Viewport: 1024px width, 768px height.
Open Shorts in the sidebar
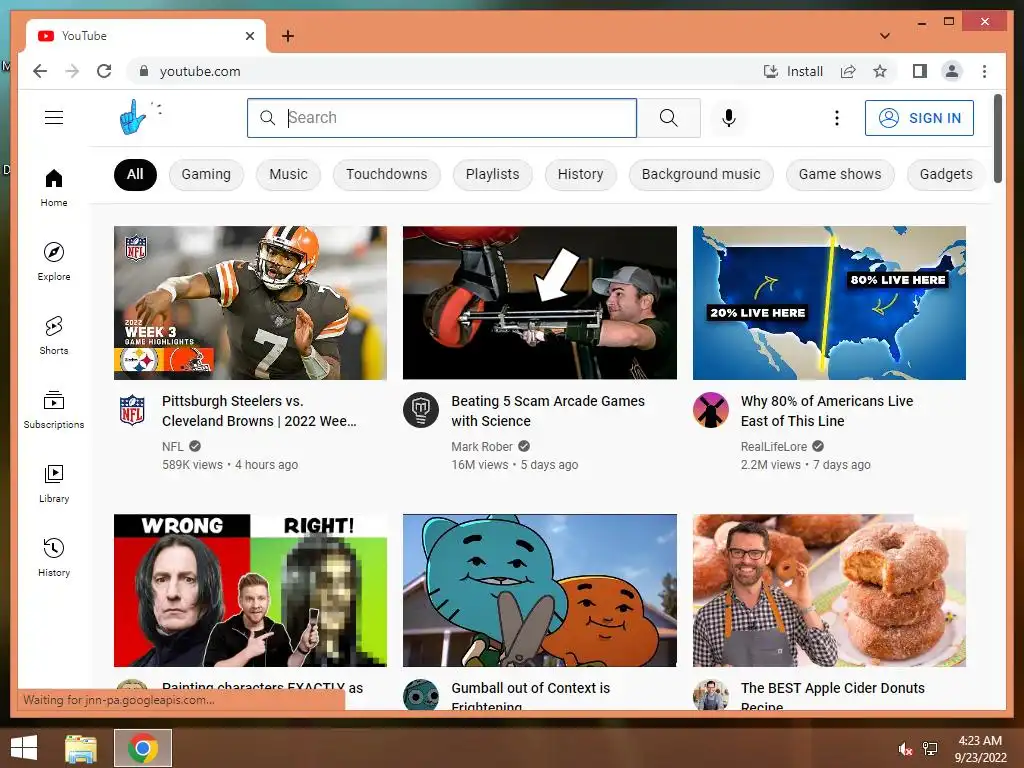point(54,336)
